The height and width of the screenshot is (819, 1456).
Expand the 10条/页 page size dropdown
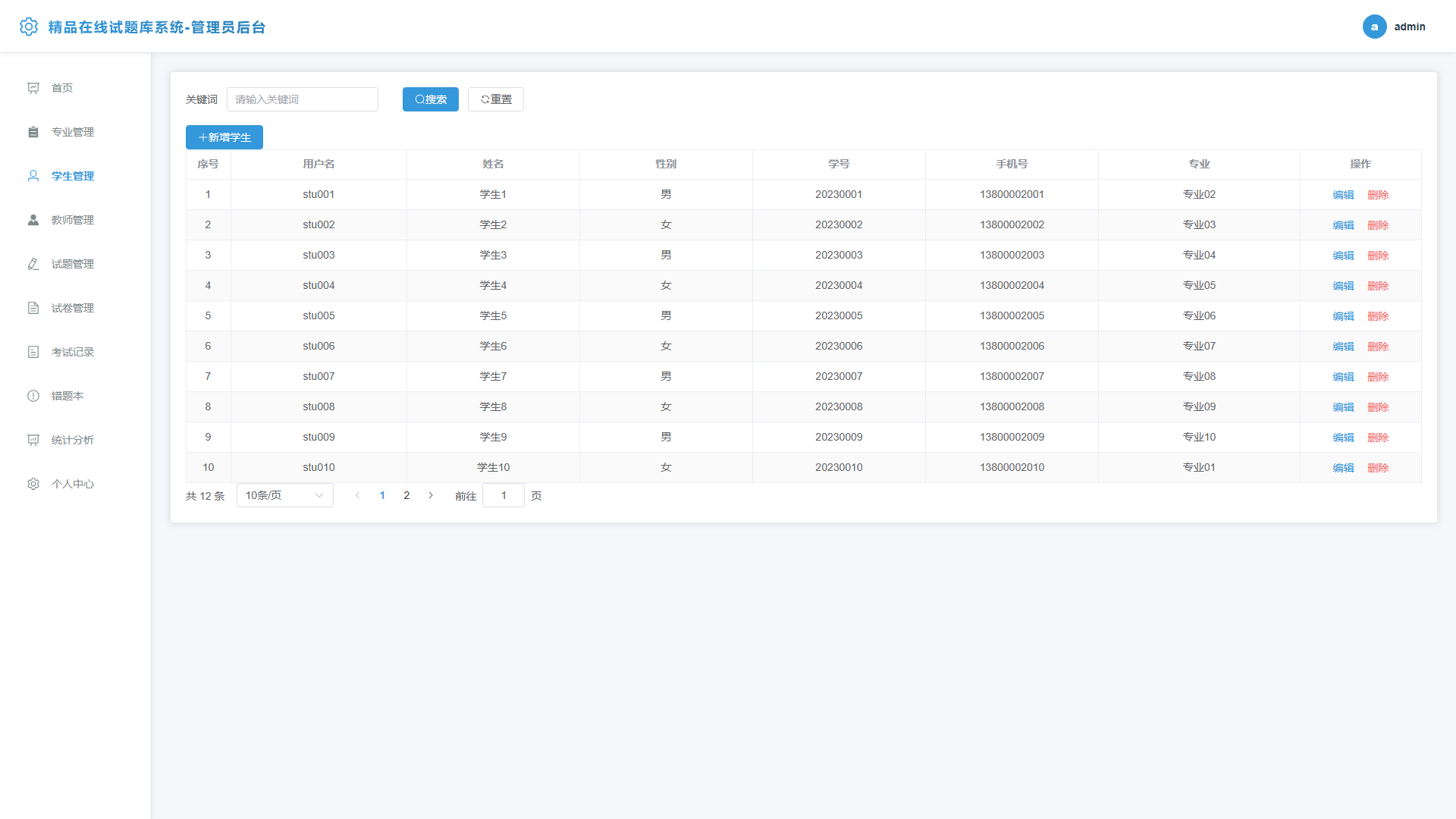click(x=285, y=495)
